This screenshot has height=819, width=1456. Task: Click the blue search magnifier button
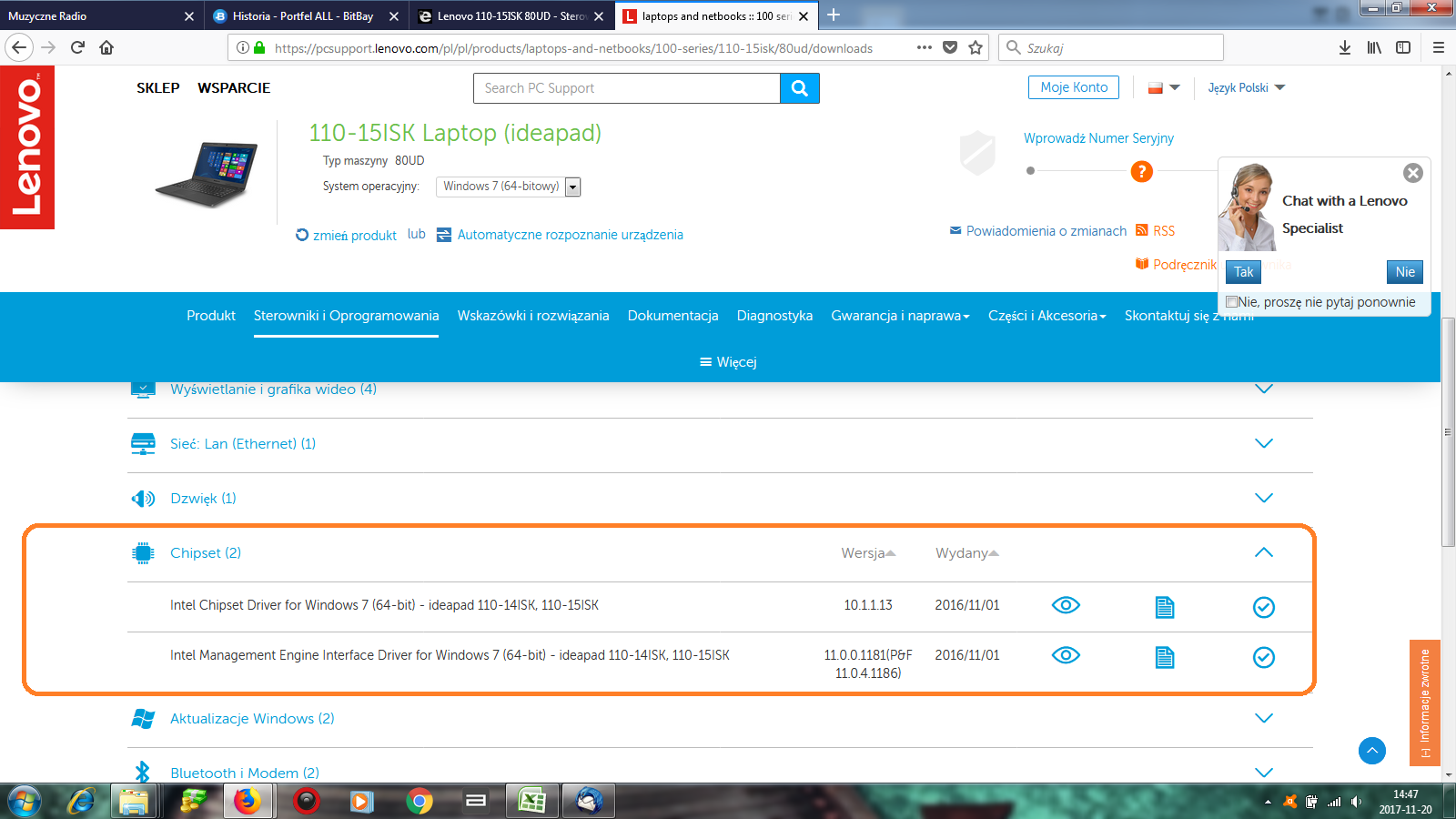(x=800, y=88)
